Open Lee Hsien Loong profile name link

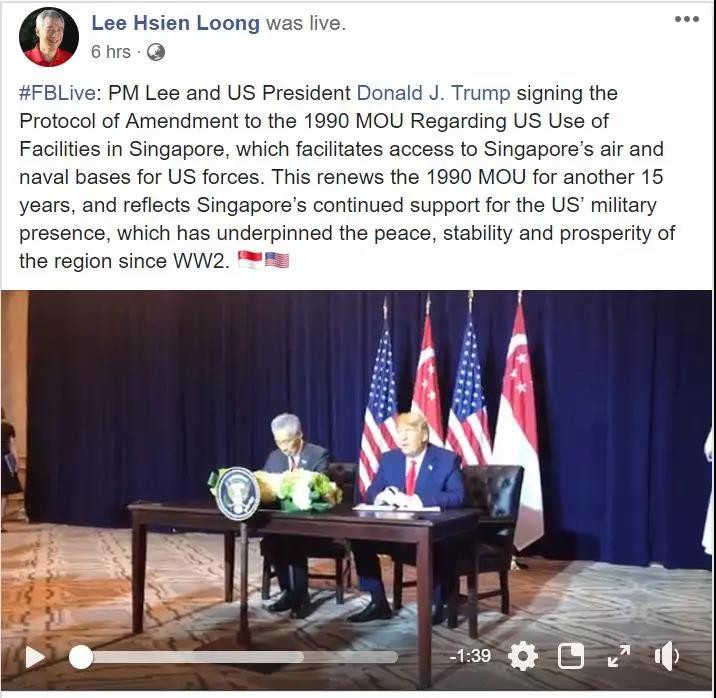175,23
